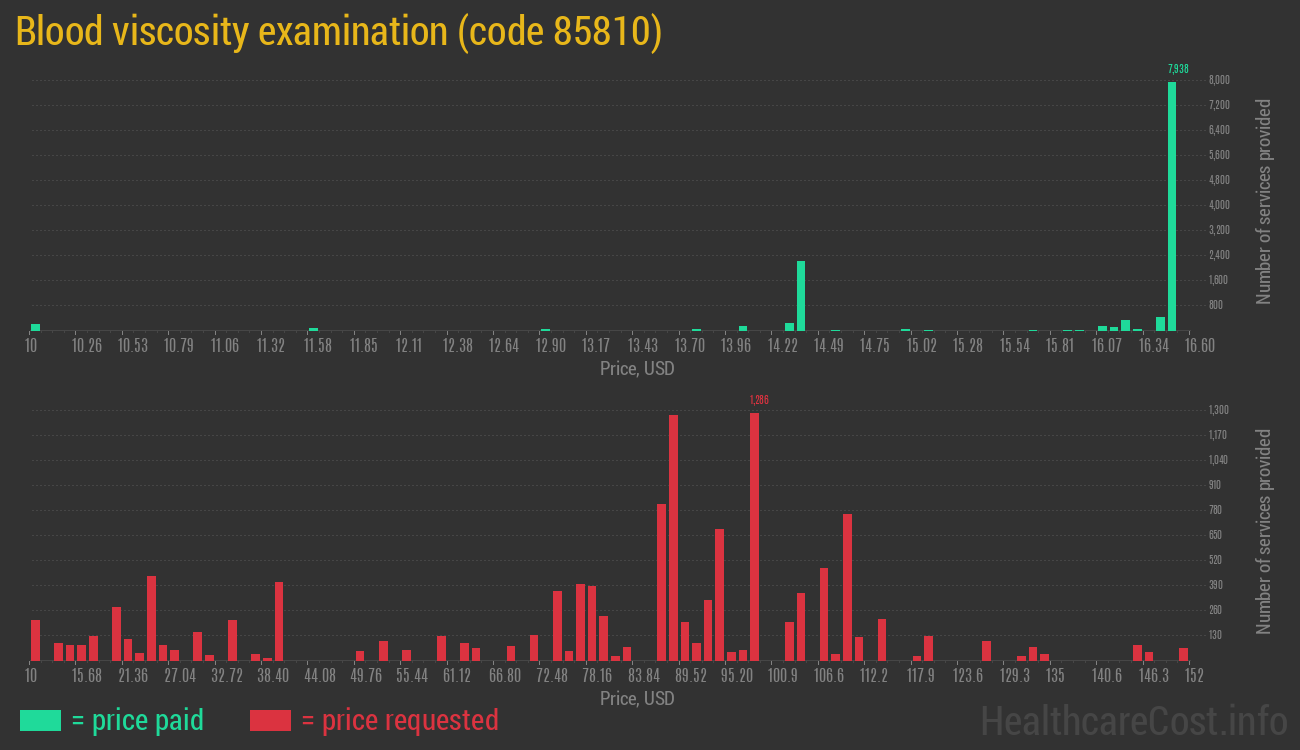Click the green price paid legend swatch
The image size is (1300, 750).
40,720
